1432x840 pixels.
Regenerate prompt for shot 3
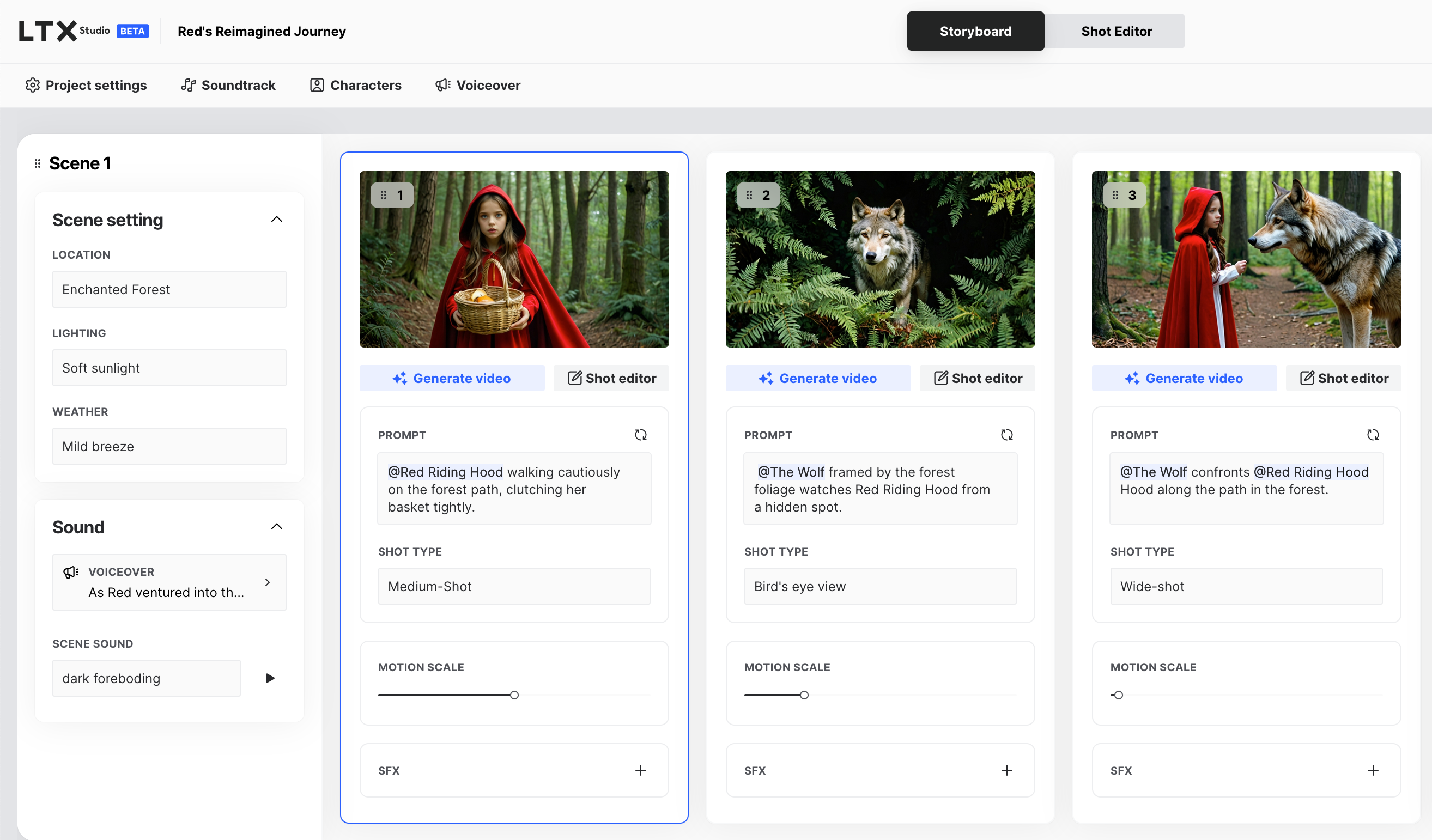point(1372,435)
